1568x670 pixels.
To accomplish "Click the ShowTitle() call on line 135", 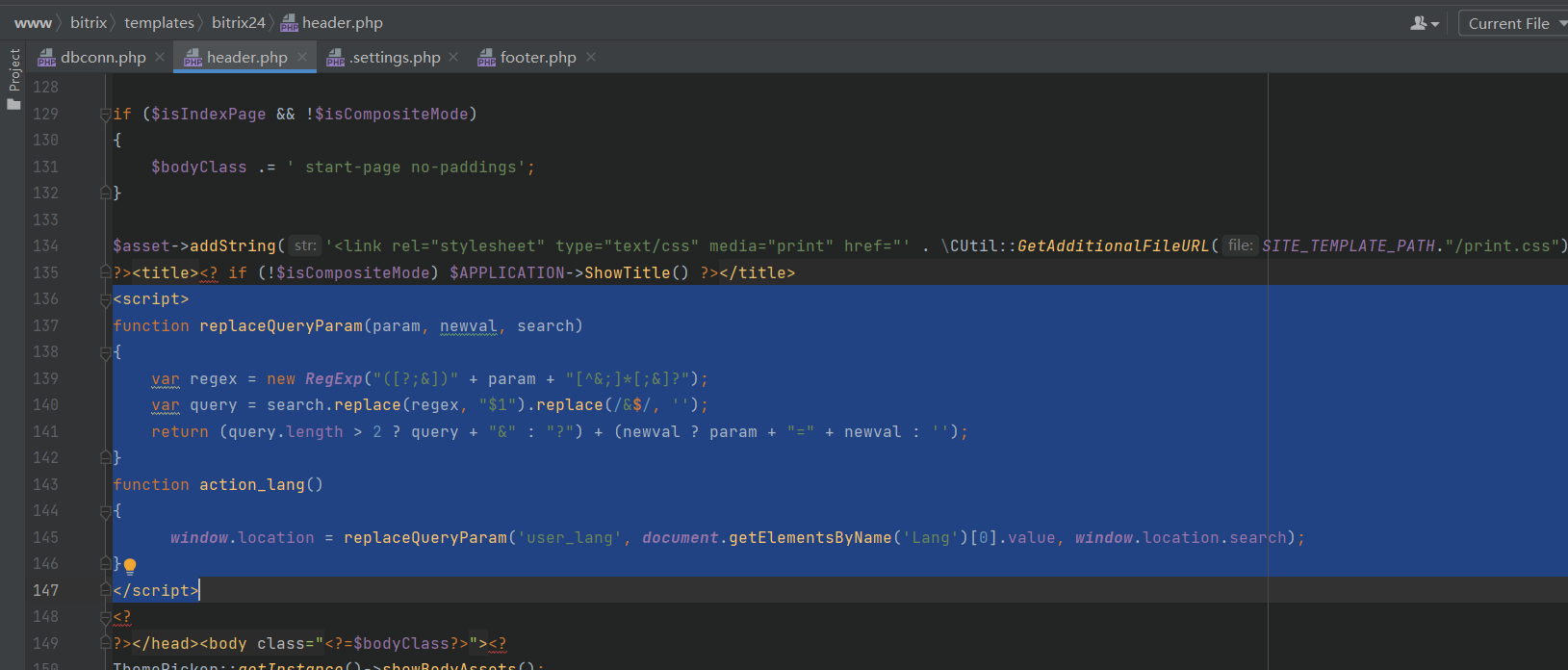I will 637,272.
